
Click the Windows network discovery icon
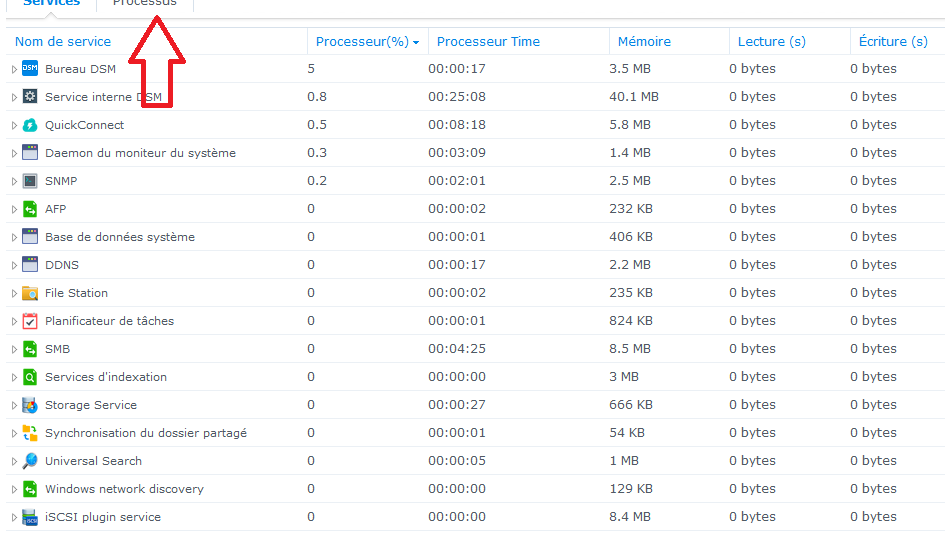click(30, 489)
